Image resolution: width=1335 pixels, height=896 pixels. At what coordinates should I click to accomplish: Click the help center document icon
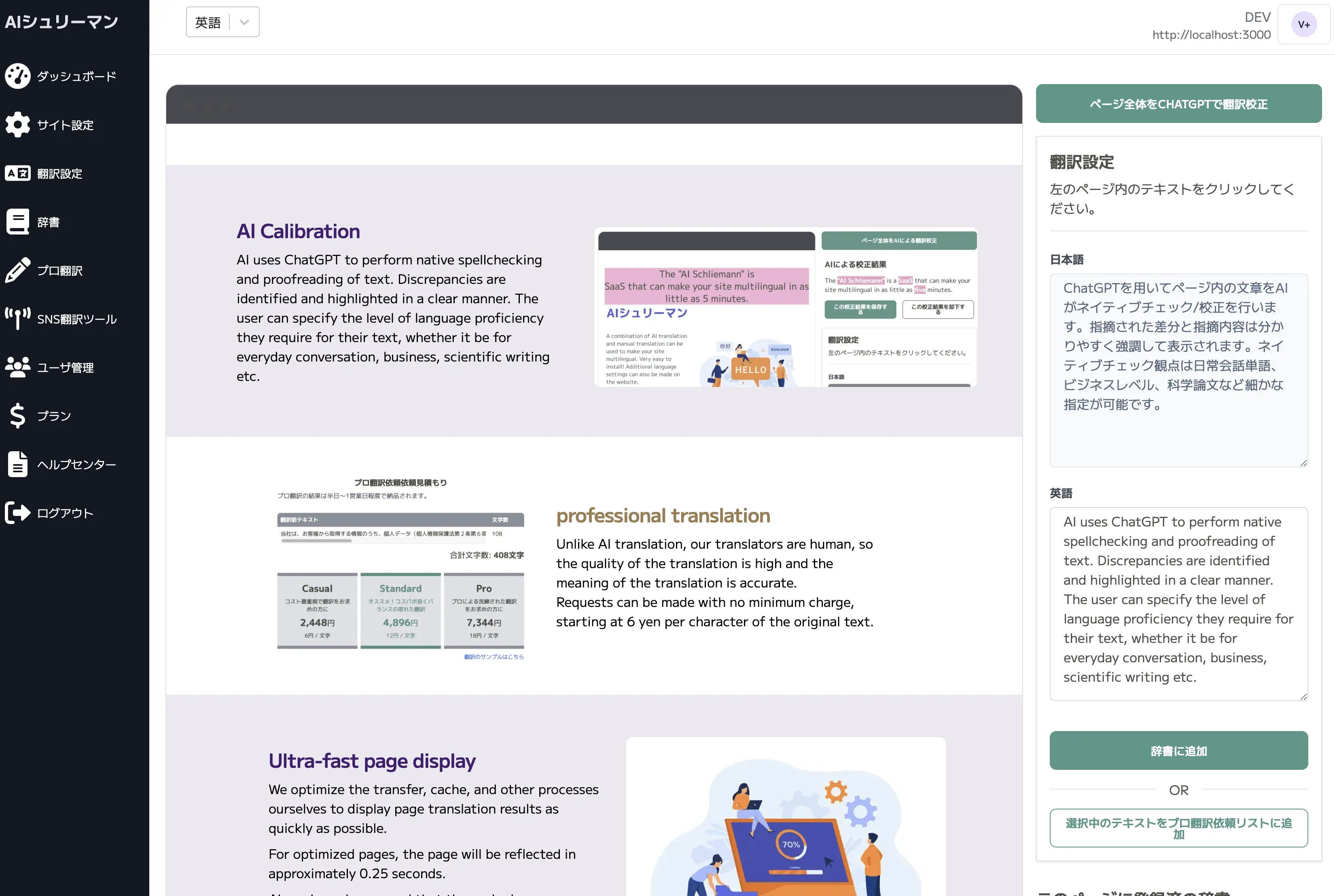[x=18, y=464]
